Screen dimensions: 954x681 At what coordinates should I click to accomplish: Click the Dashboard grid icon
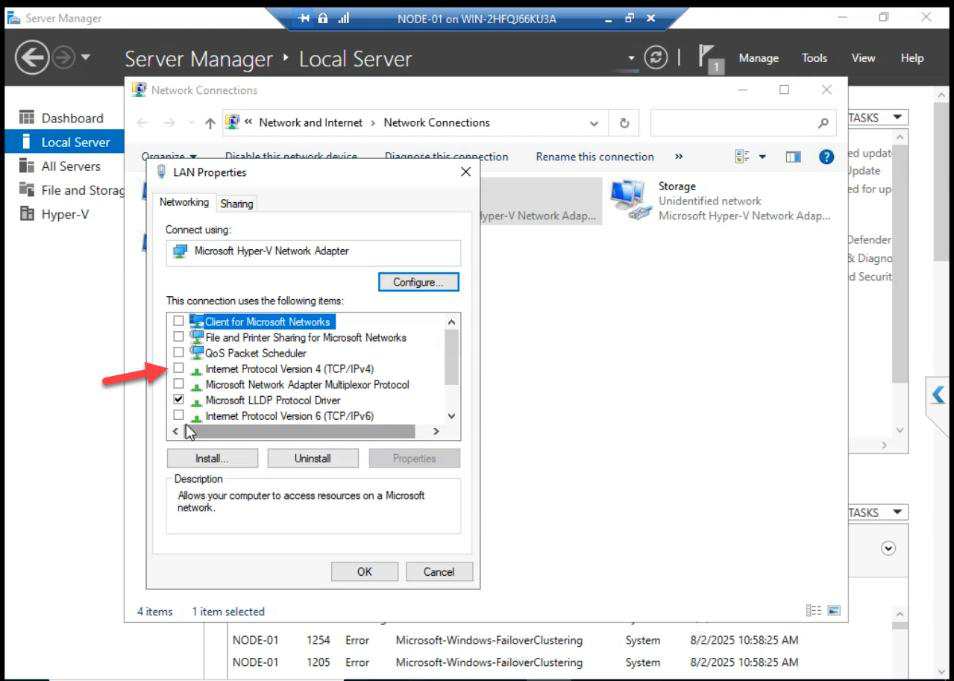point(26,117)
